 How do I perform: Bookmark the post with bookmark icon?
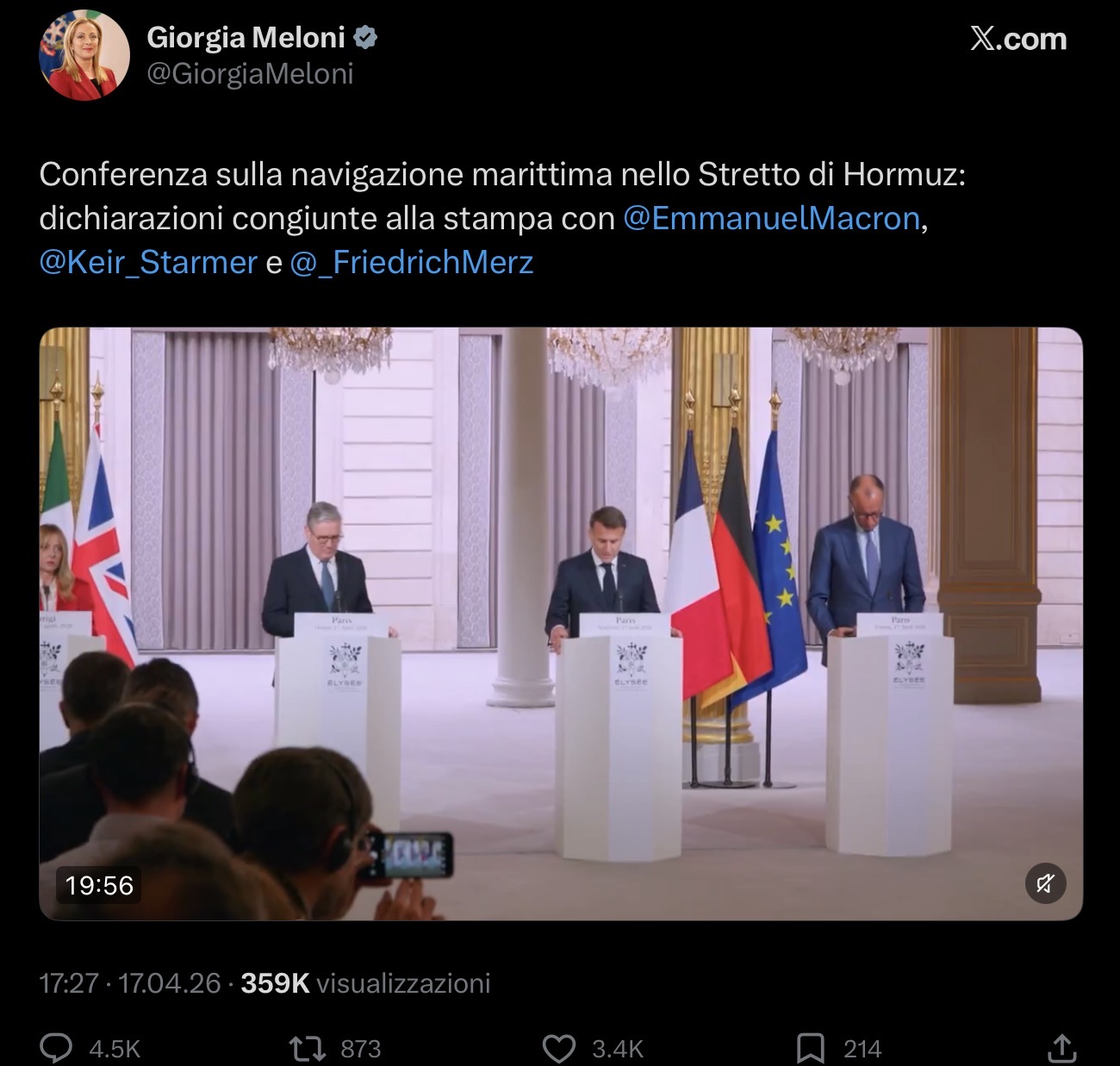pyautogui.click(x=810, y=1049)
